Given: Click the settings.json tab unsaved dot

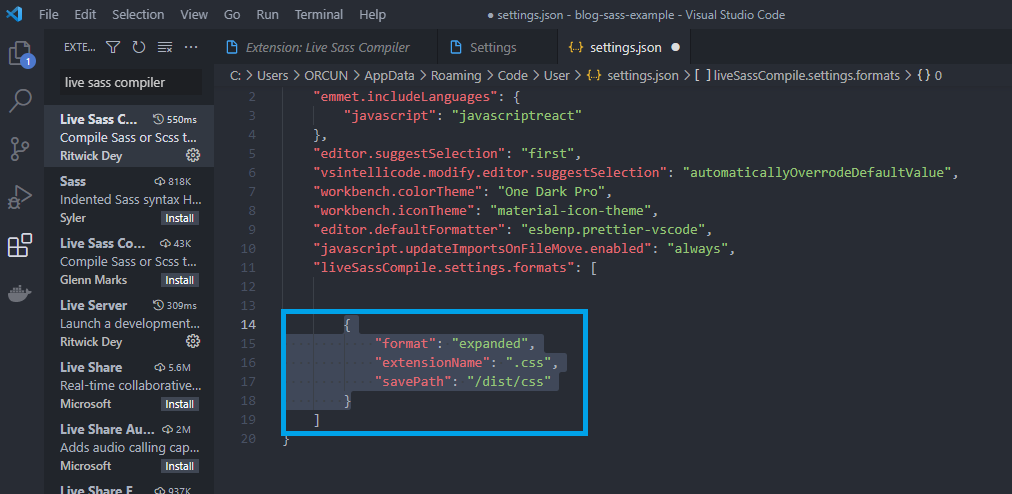Looking at the screenshot, I should 675,47.
